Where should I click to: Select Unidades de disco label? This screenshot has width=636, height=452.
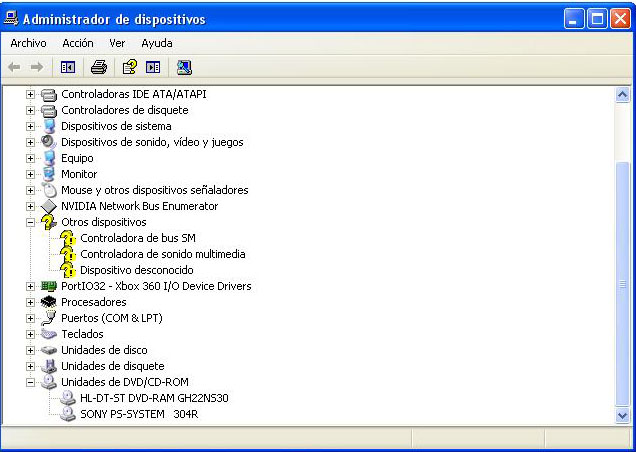pyautogui.click(x=104, y=350)
